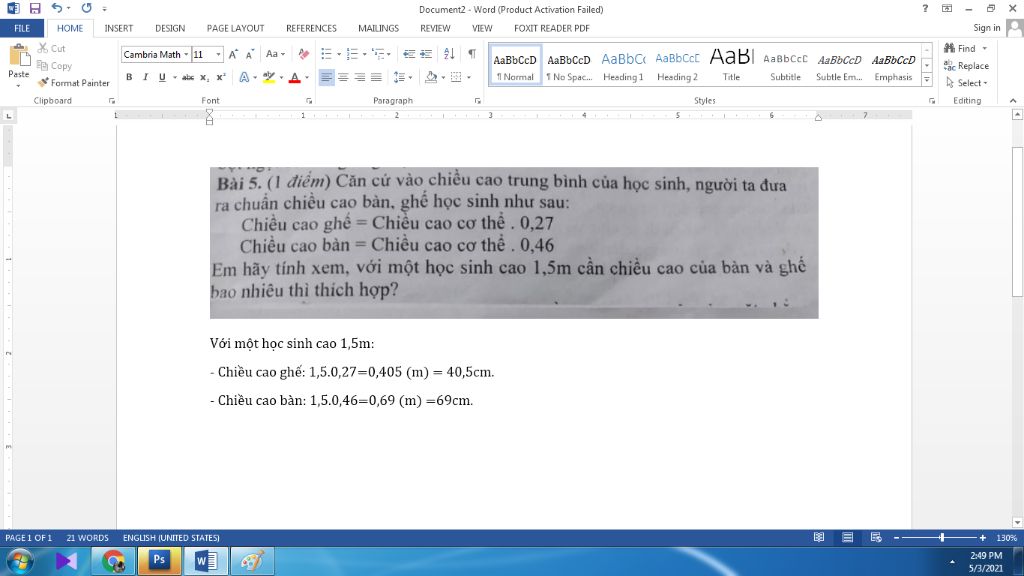Decrease the paragraph indent
Screen dimensions: 1024x576
(x=409, y=54)
